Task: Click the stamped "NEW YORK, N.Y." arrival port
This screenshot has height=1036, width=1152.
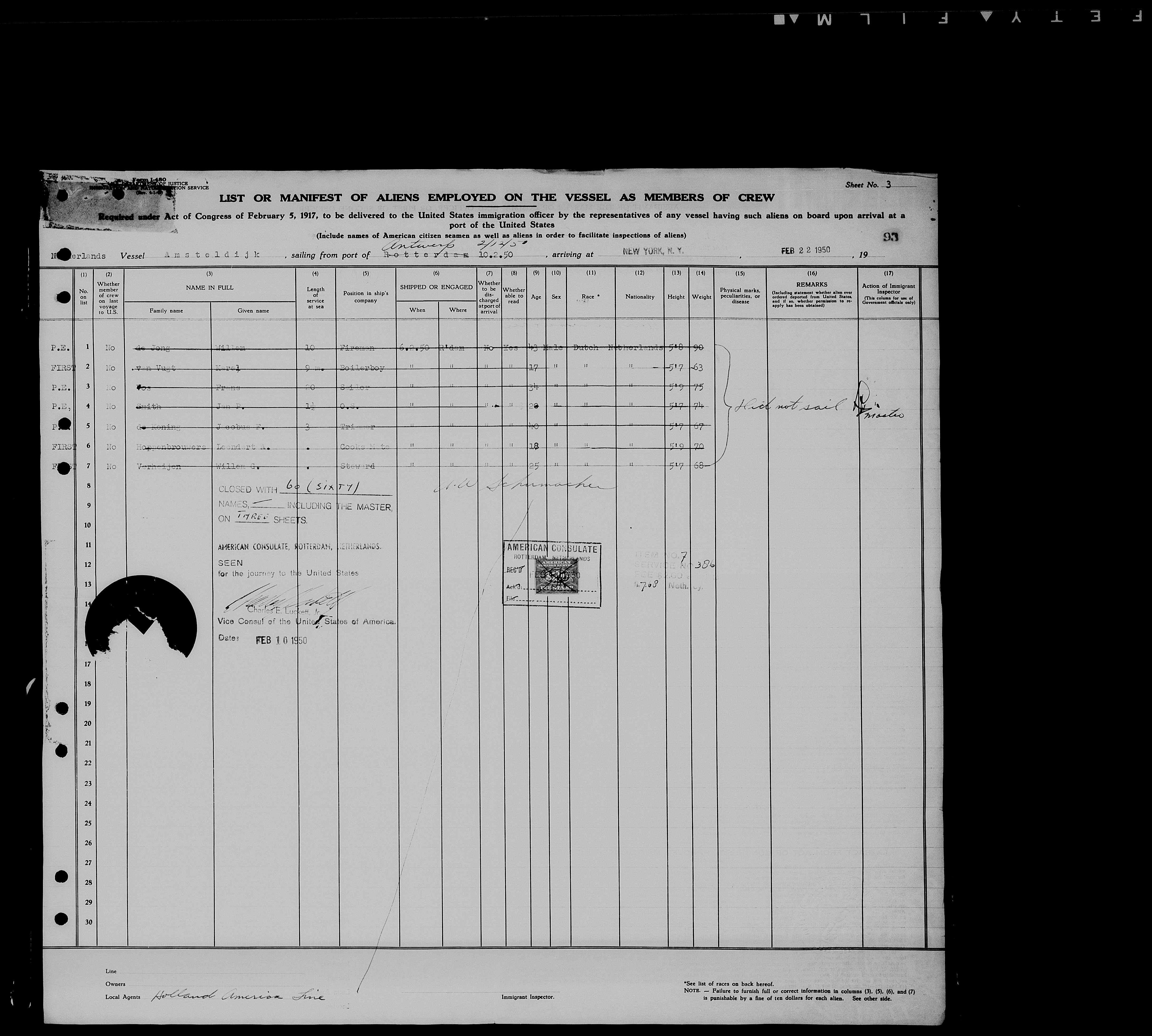Action: click(x=653, y=251)
